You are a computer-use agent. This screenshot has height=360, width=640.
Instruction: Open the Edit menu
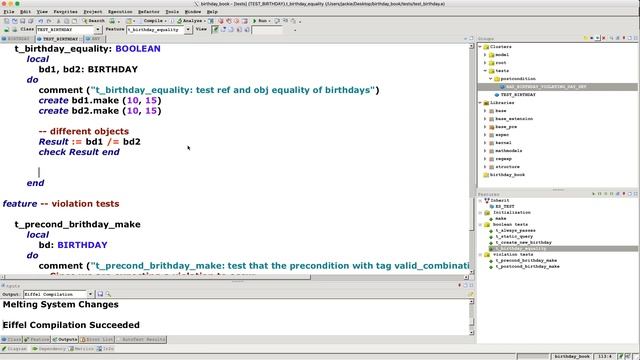click(25, 12)
